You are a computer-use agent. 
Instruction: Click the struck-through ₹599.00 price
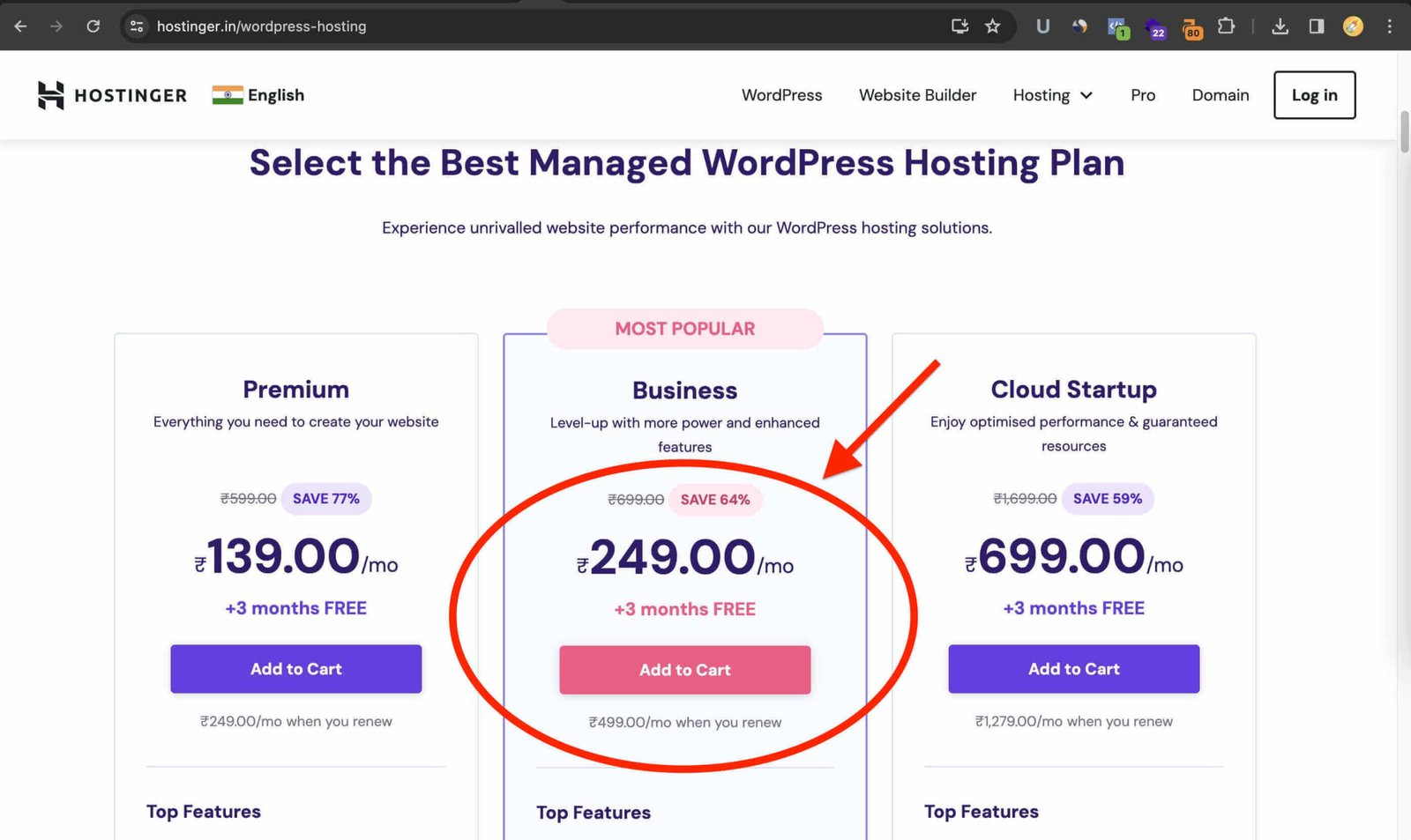[x=248, y=499]
